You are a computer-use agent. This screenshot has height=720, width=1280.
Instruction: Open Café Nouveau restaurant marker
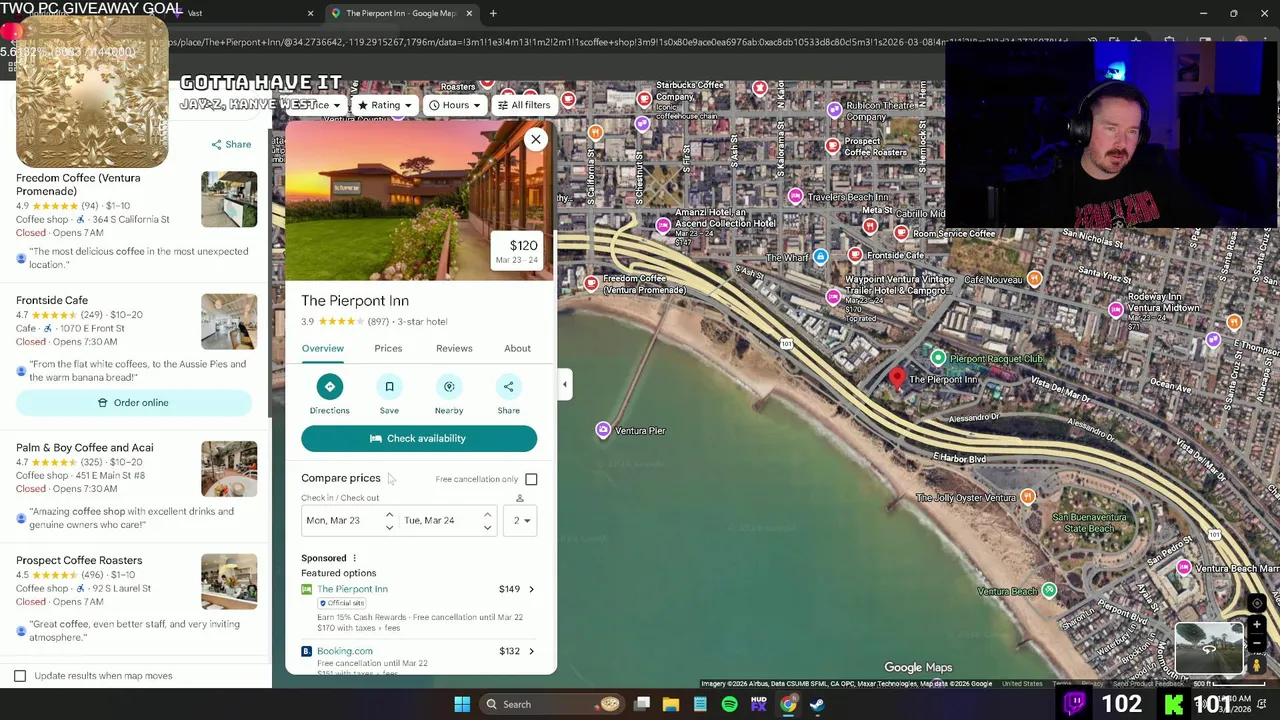click(x=1035, y=279)
